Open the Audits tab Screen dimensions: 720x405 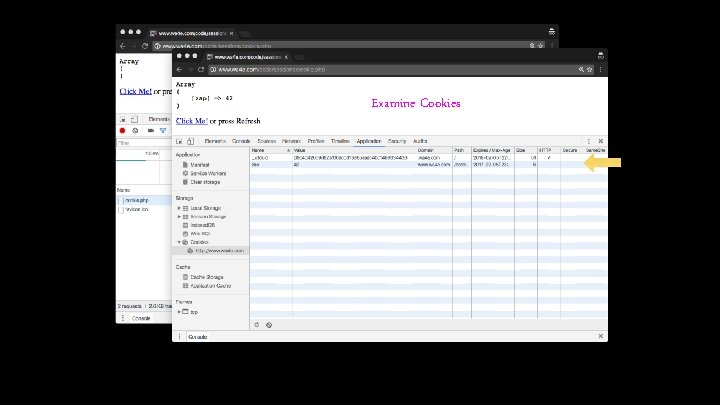(x=420, y=141)
